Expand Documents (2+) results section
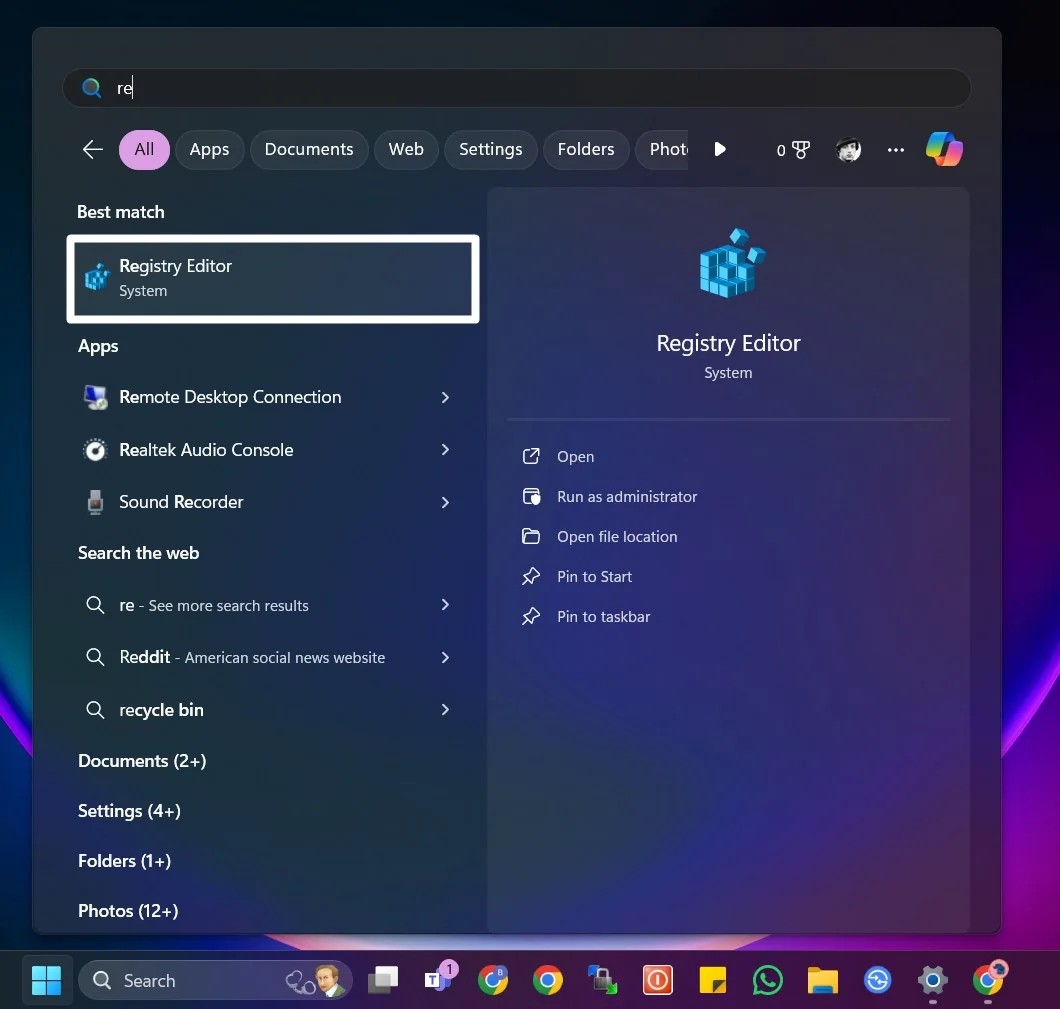 (142, 761)
